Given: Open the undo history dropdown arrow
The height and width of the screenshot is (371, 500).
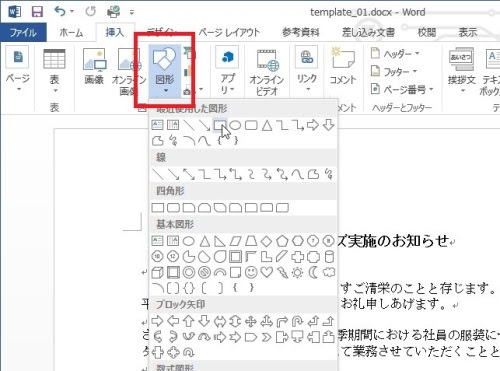Looking at the screenshot, I should coord(72,12).
